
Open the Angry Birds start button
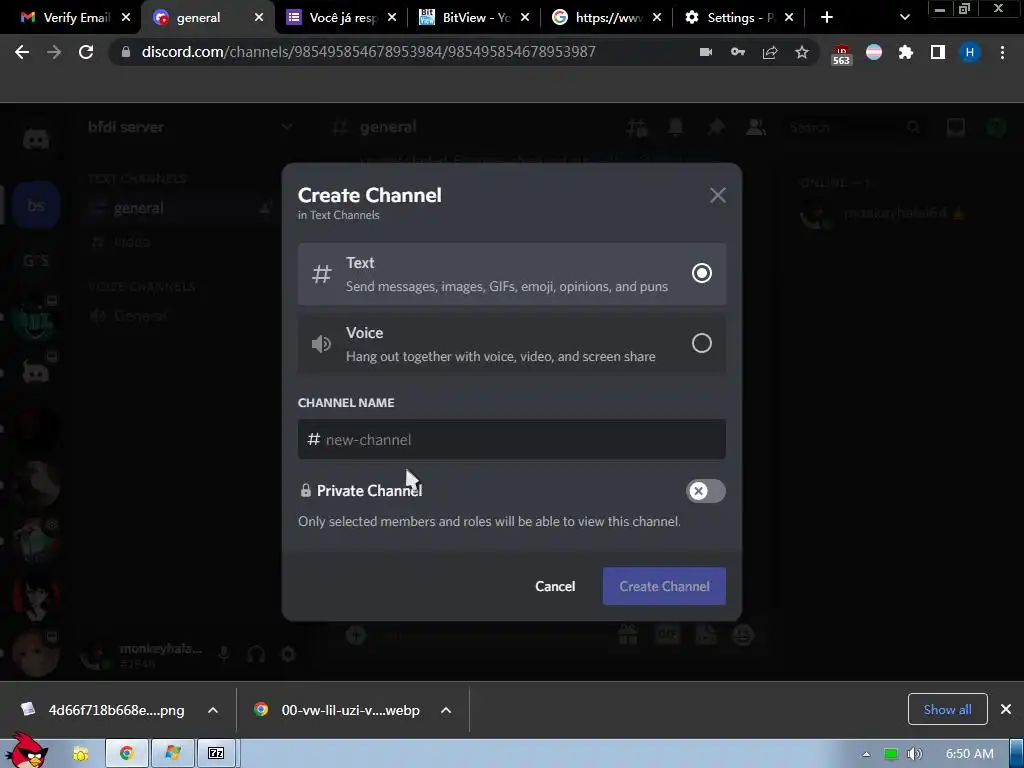[26, 751]
